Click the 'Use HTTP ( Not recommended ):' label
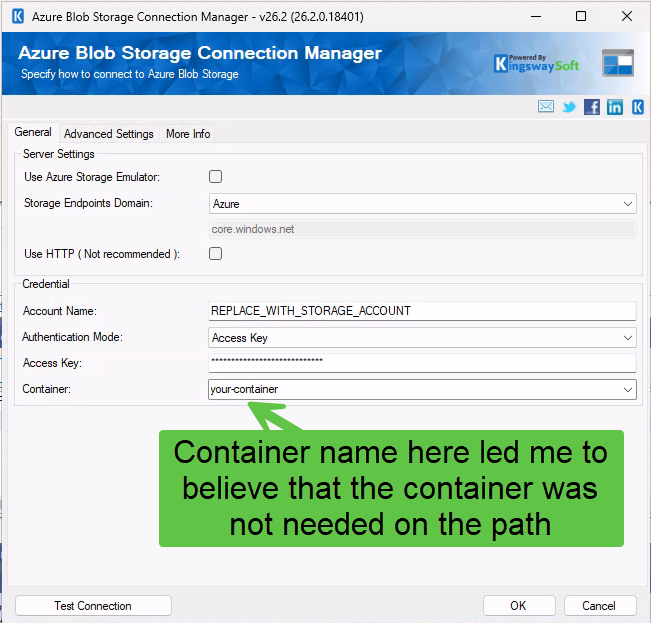The image size is (651, 623). tap(102, 254)
